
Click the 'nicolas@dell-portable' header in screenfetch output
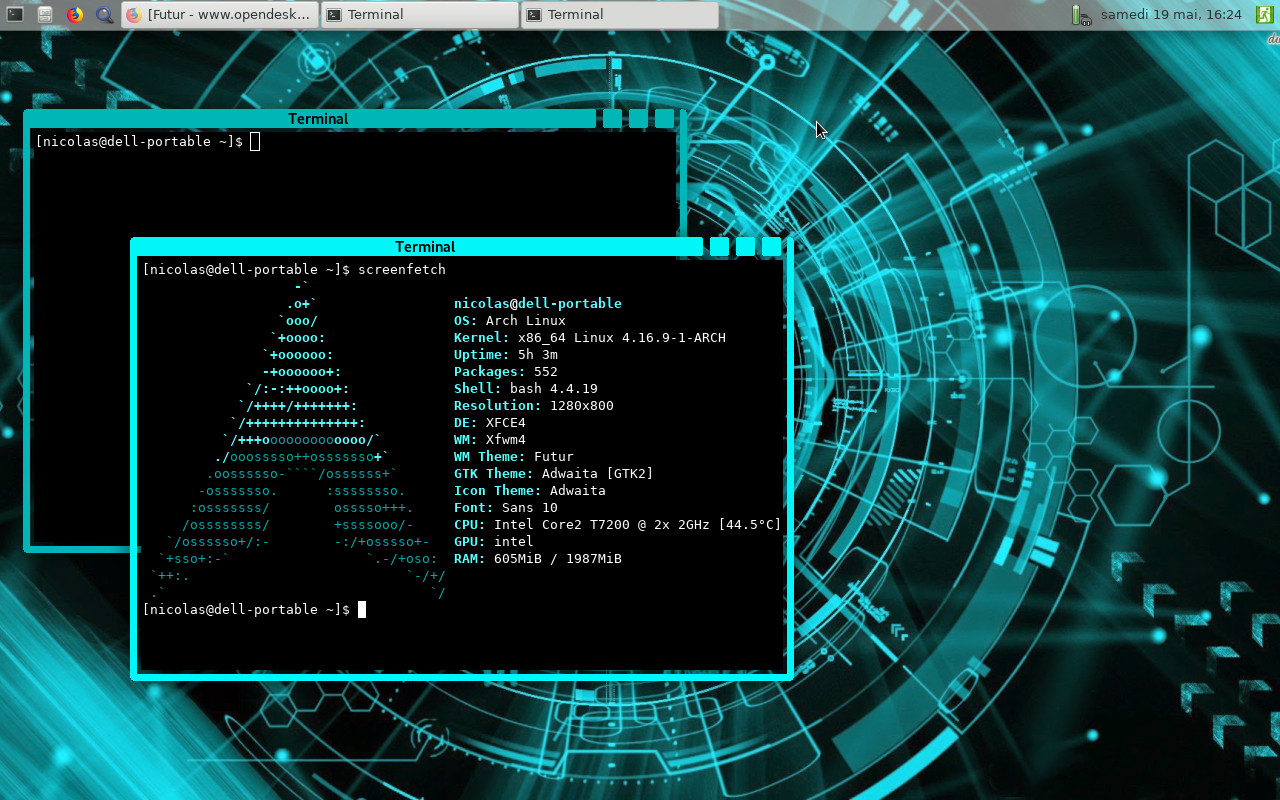pyautogui.click(x=538, y=304)
